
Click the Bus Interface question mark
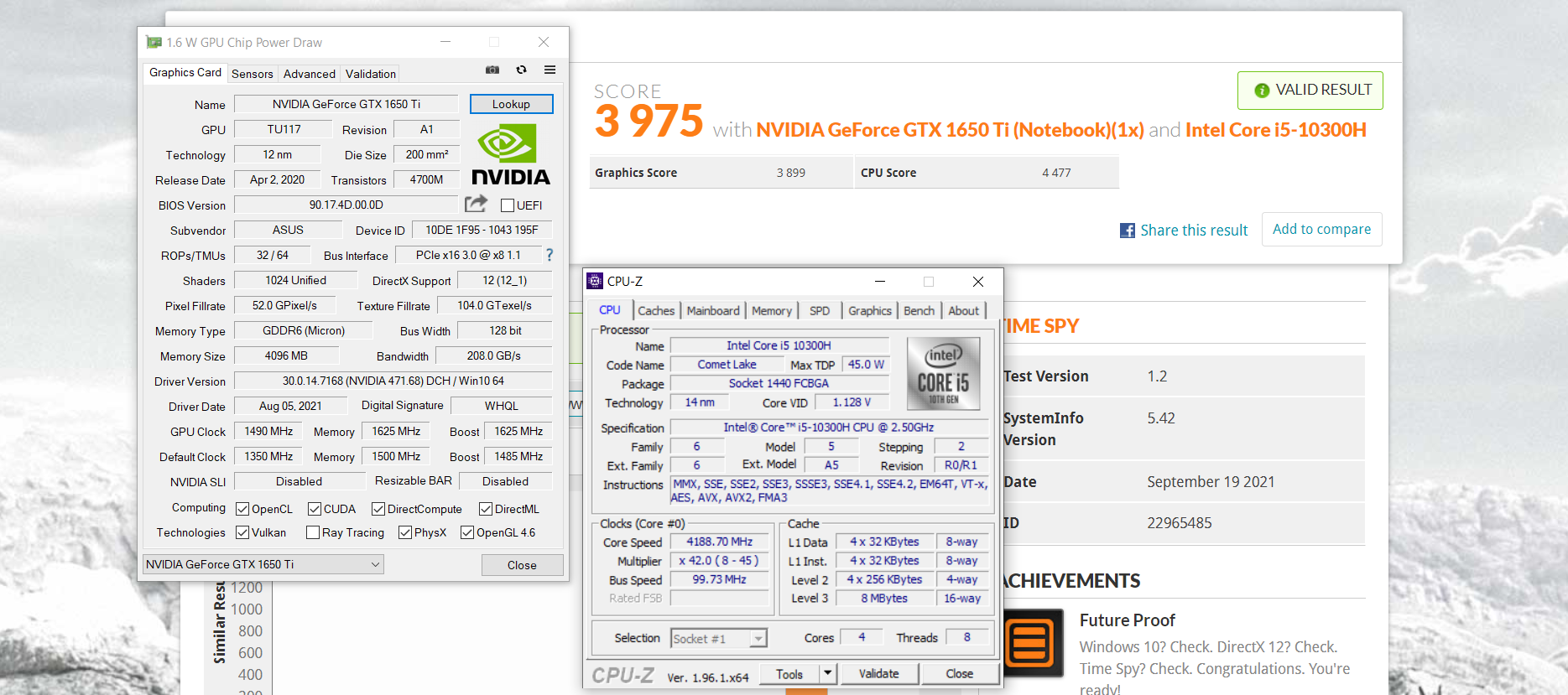(550, 255)
